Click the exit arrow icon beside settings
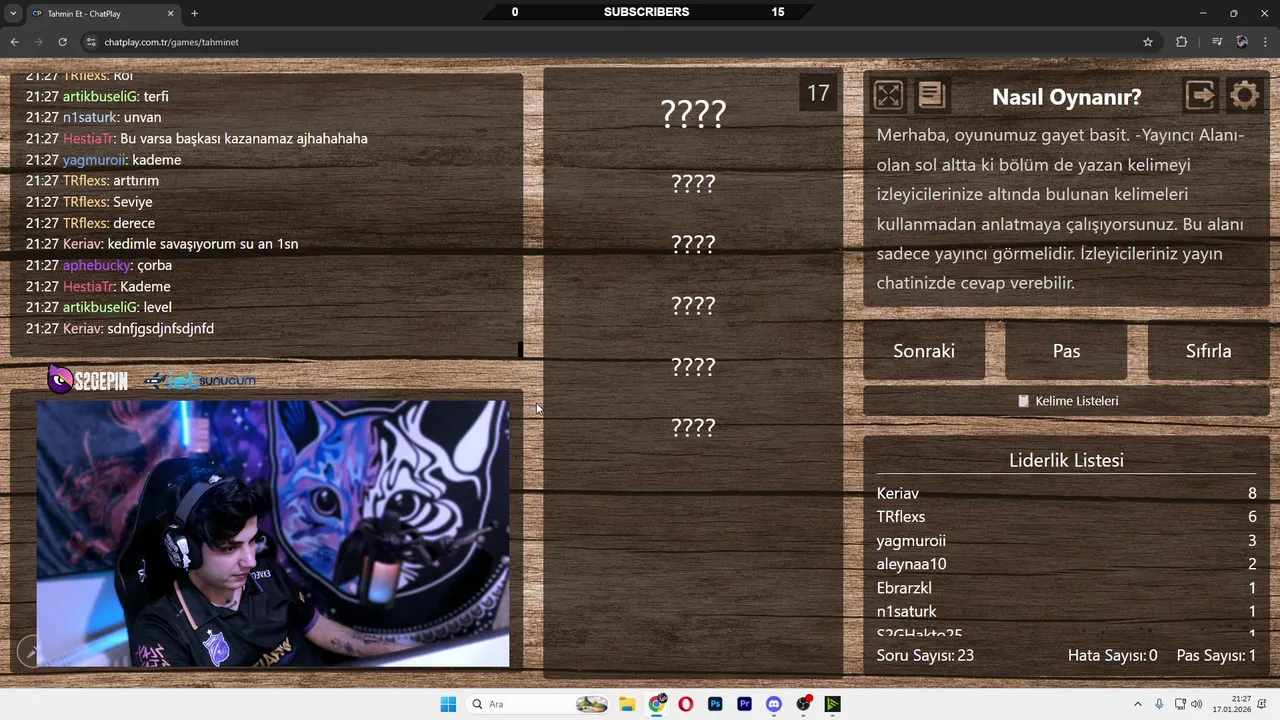Screen dimensions: 1280x720 click(x=1200, y=95)
